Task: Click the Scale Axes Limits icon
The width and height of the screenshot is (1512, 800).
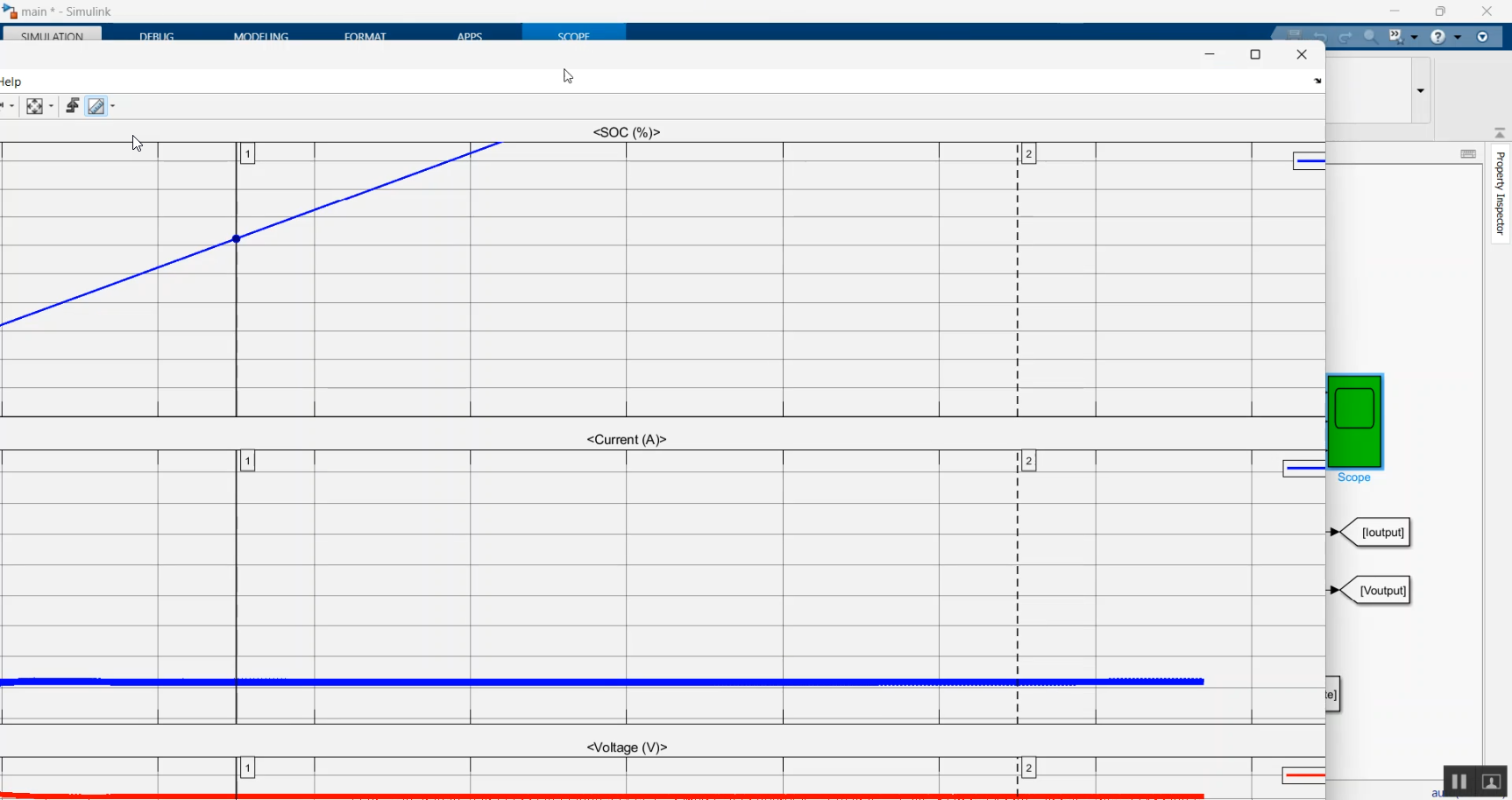Action: coord(34,106)
